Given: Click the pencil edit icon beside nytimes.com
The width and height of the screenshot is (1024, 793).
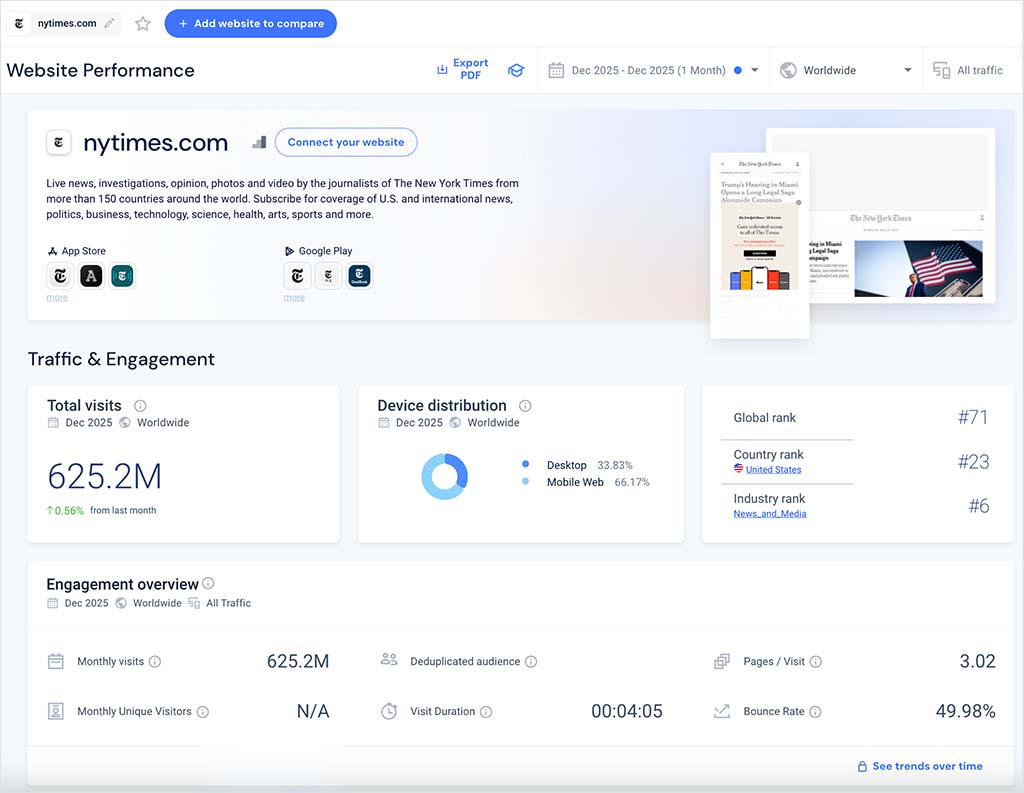Looking at the screenshot, I should pyautogui.click(x=110, y=24).
